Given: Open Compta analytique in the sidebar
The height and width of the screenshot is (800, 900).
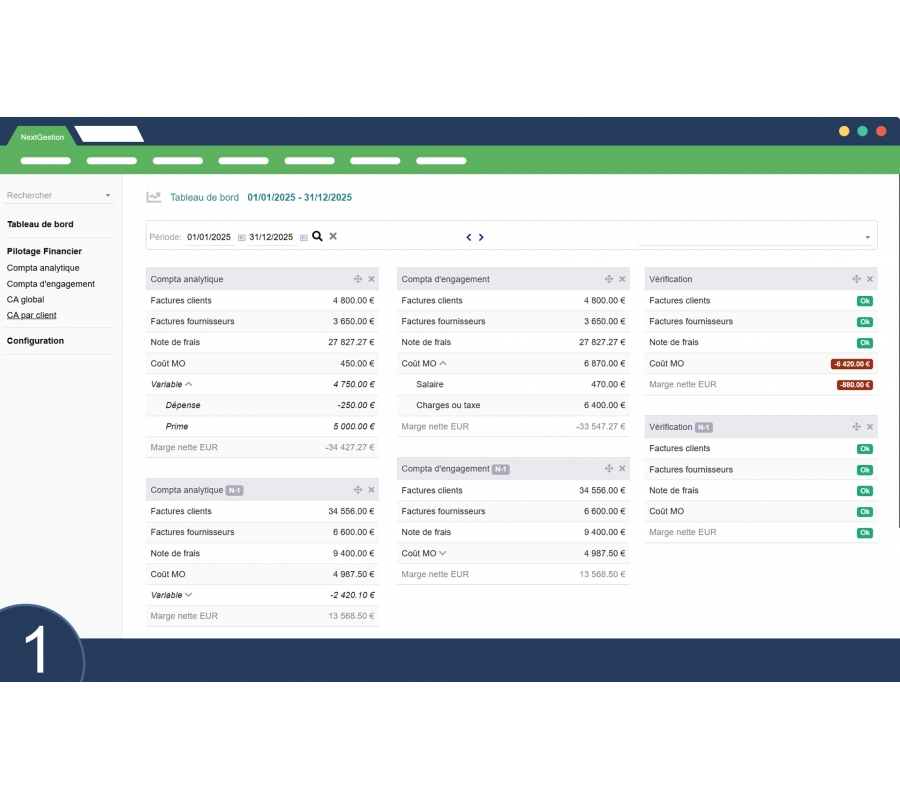Looking at the screenshot, I should (x=43, y=268).
